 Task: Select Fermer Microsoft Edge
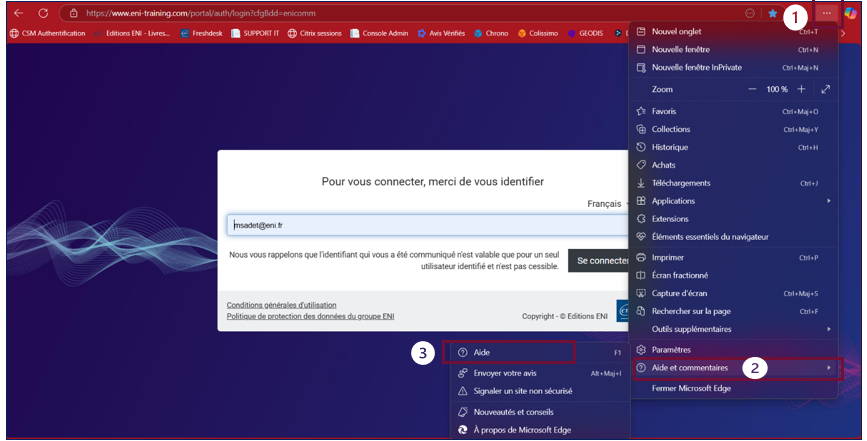pyautogui.click(x=733, y=388)
